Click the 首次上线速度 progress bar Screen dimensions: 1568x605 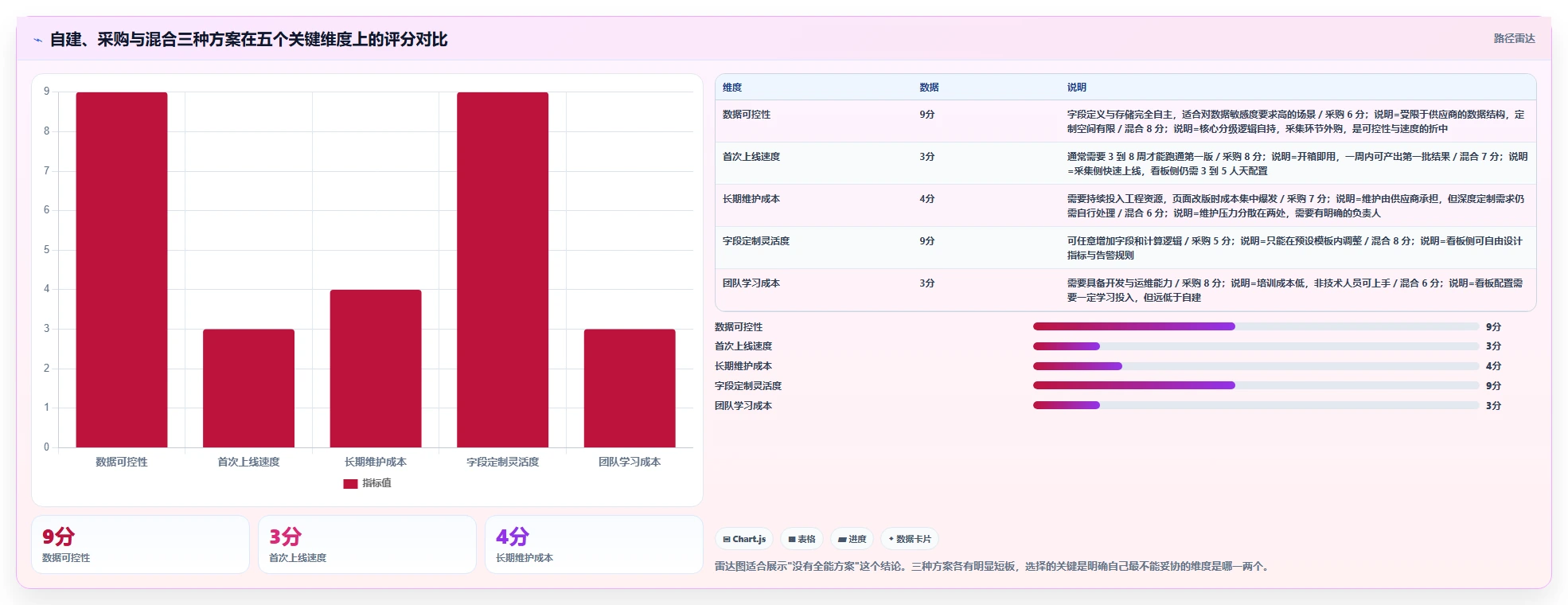[1256, 346]
